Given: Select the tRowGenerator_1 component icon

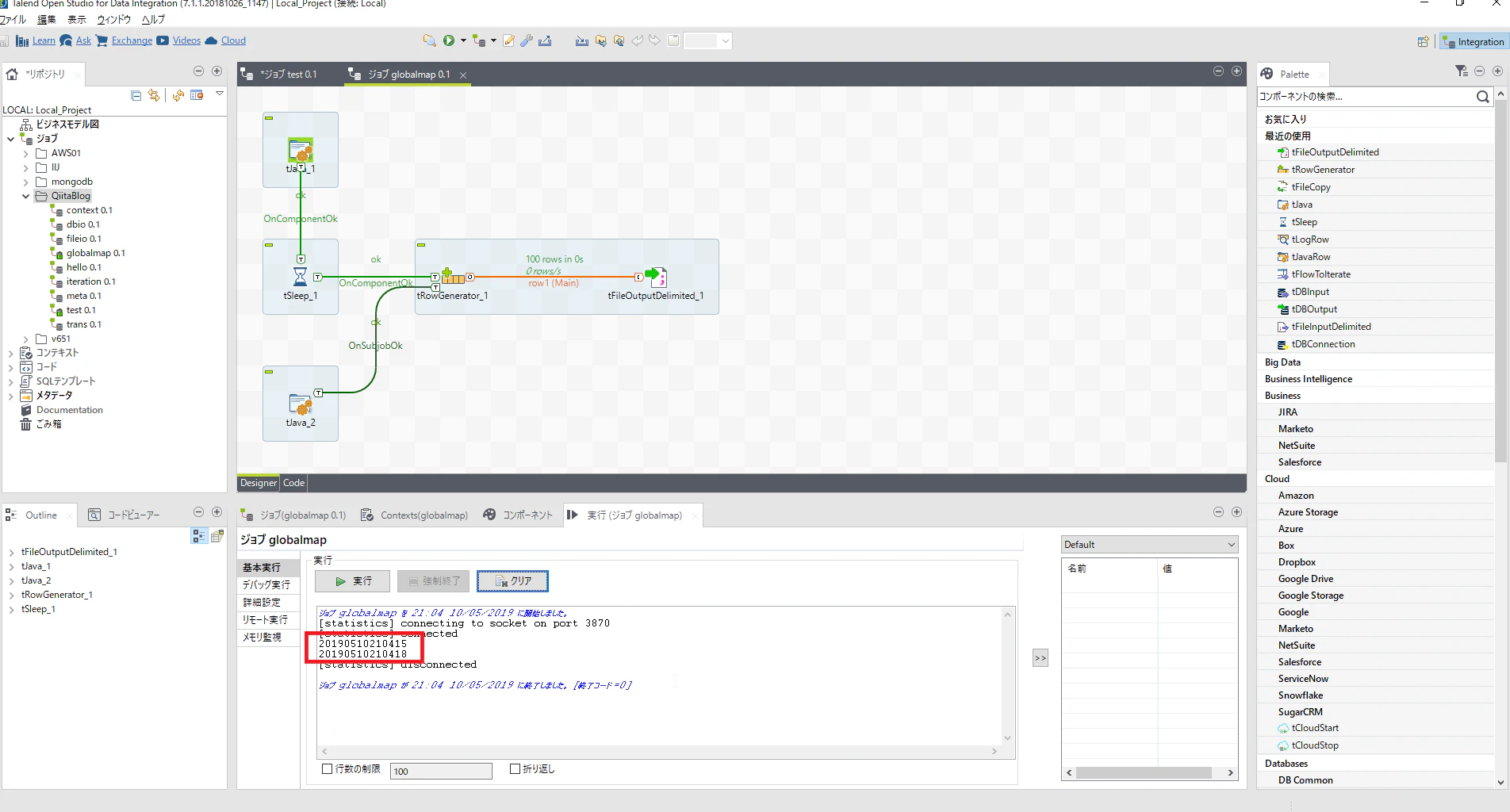Looking at the screenshot, I should point(453,277).
